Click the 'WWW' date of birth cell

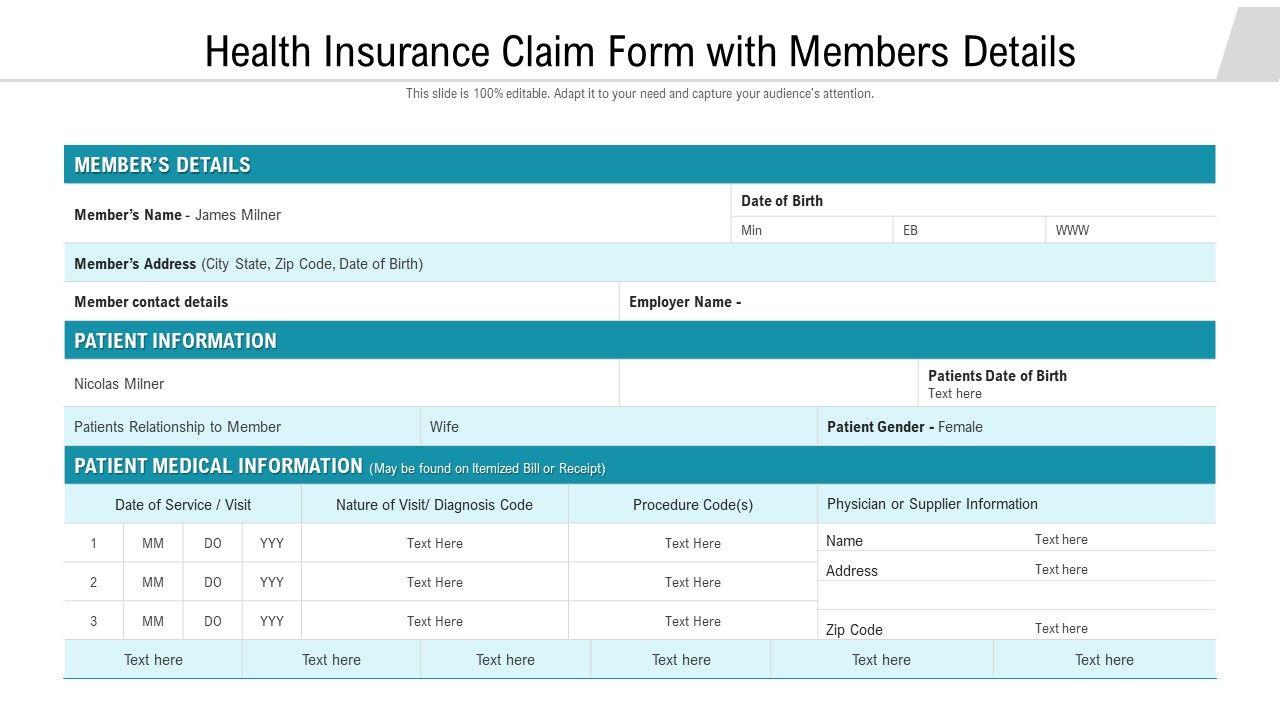coord(1072,230)
